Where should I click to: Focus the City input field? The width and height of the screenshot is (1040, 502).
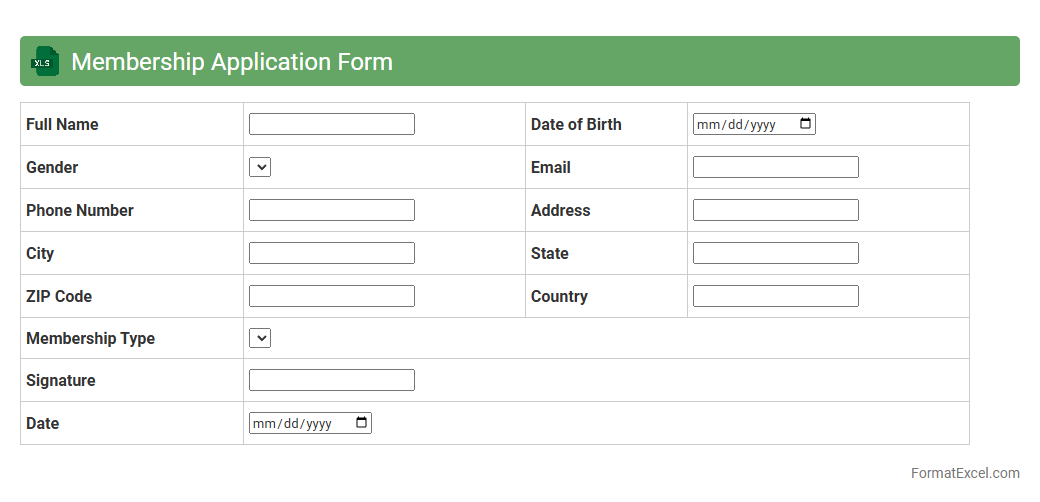click(x=331, y=253)
